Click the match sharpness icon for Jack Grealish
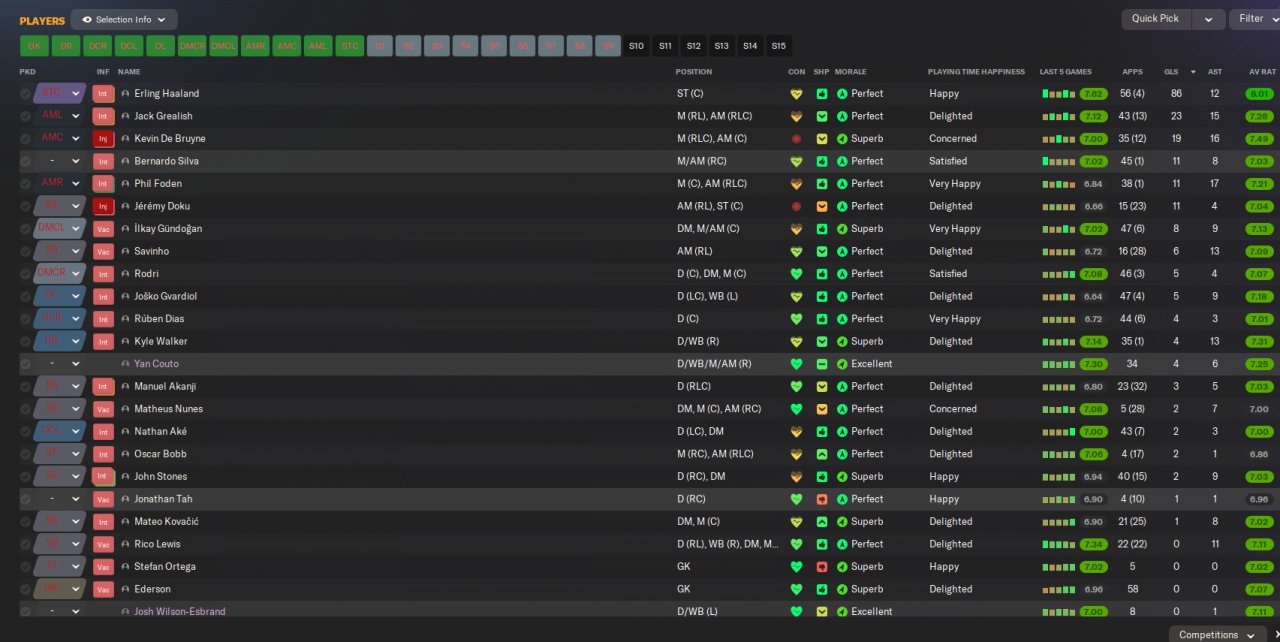Image resolution: width=1280 pixels, height=642 pixels. click(822, 116)
